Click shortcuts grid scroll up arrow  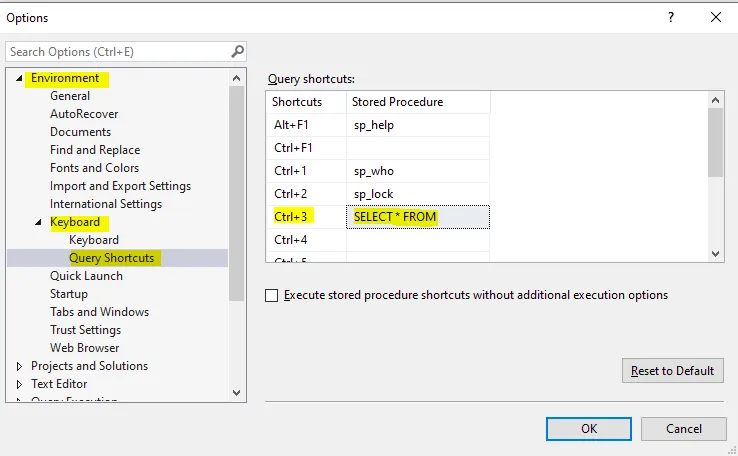coord(715,100)
